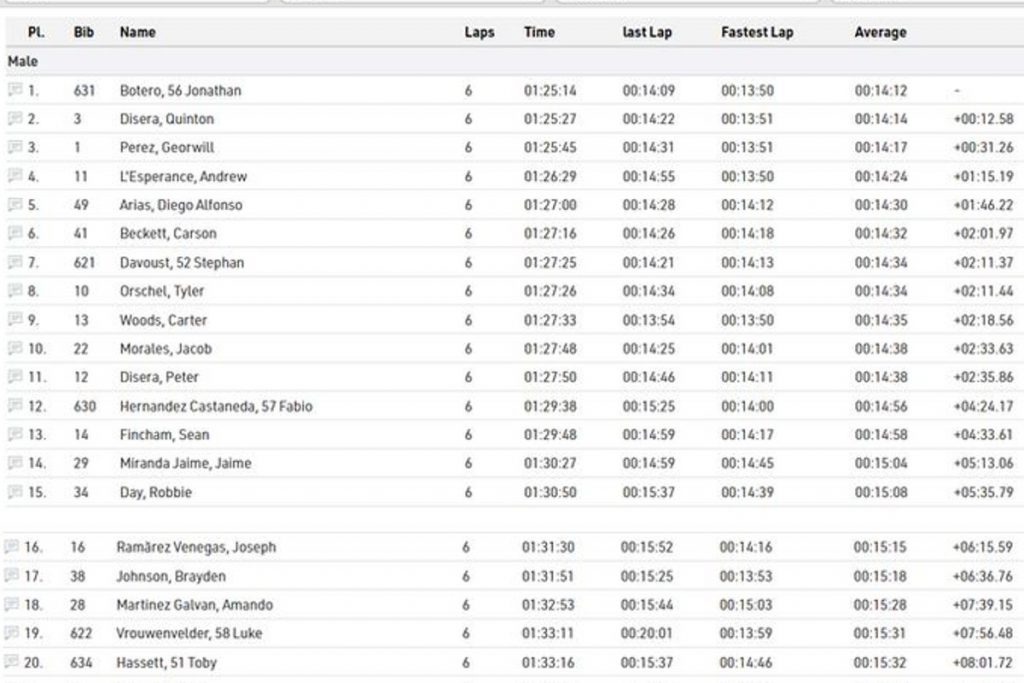Select the row icon for Tyler Orschel
1024x683 pixels.
15,291
